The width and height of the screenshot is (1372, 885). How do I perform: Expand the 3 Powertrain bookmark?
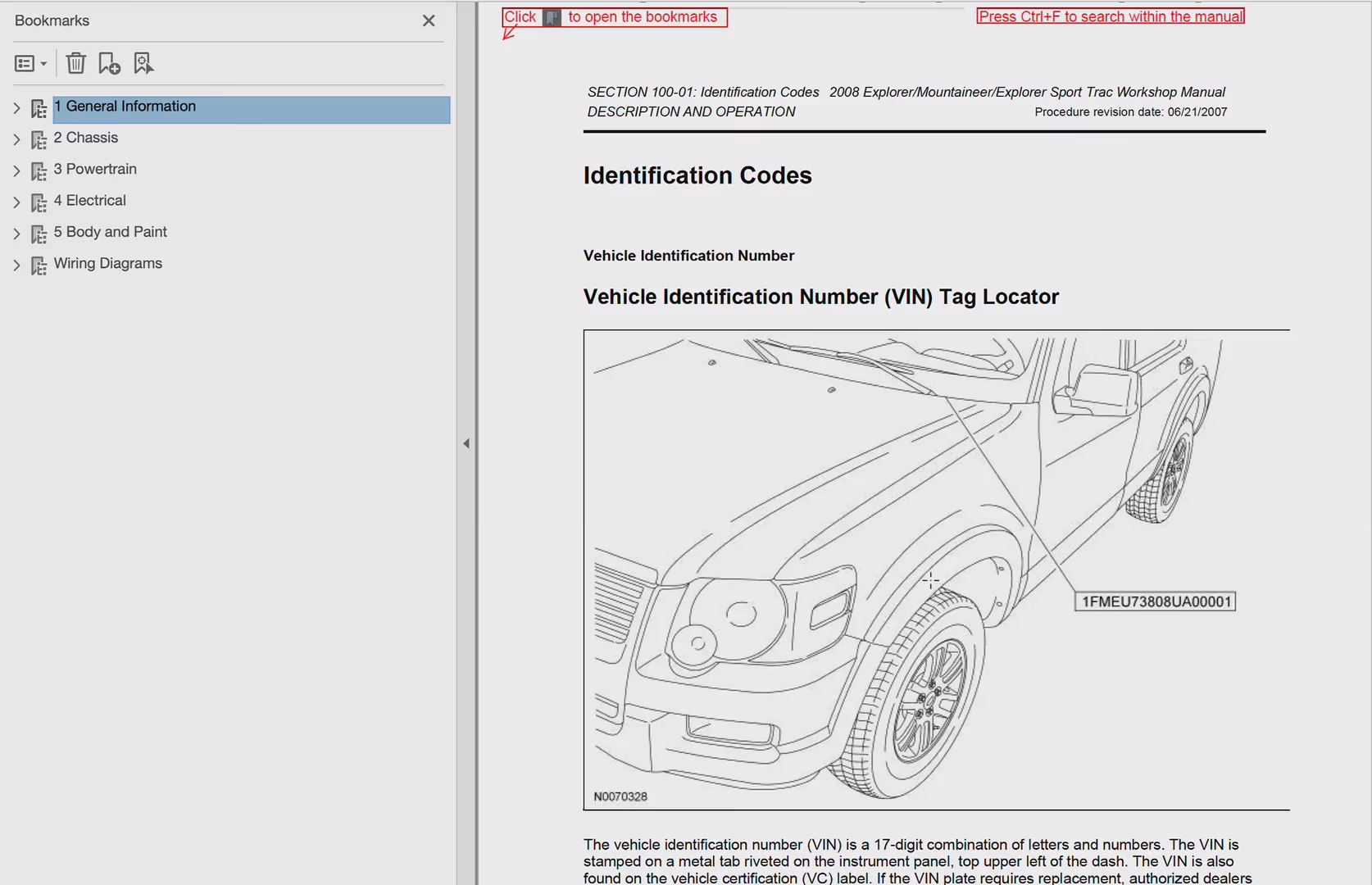[16, 170]
